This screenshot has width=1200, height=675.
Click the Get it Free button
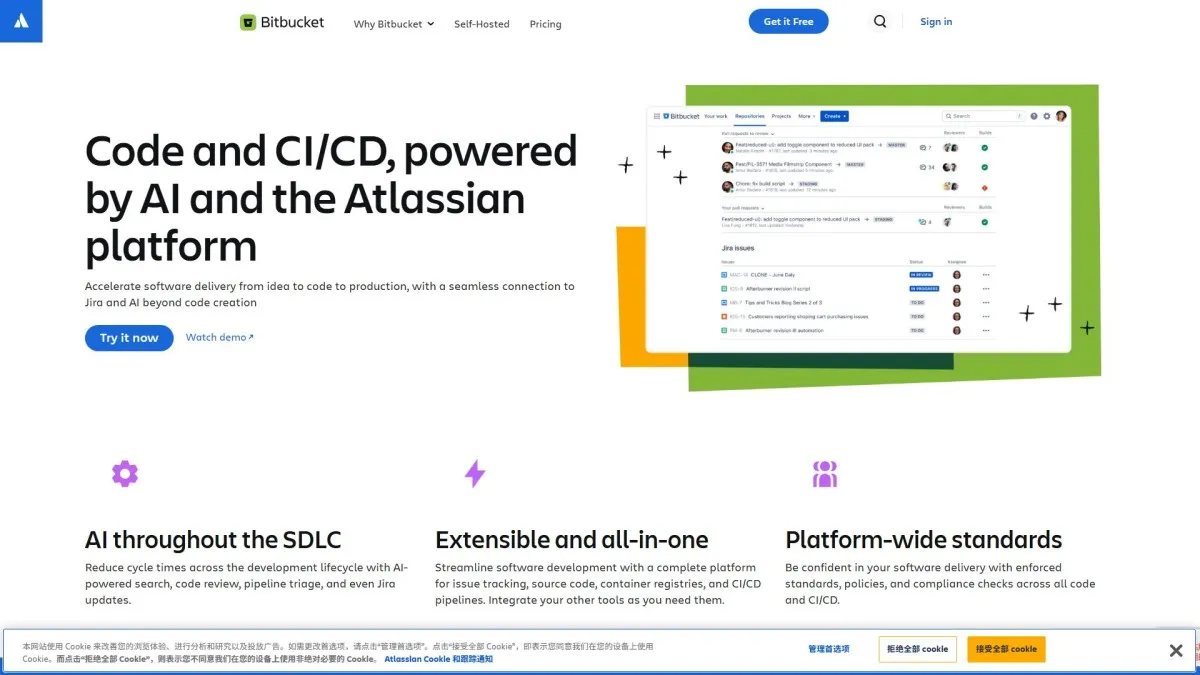click(788, 21)
